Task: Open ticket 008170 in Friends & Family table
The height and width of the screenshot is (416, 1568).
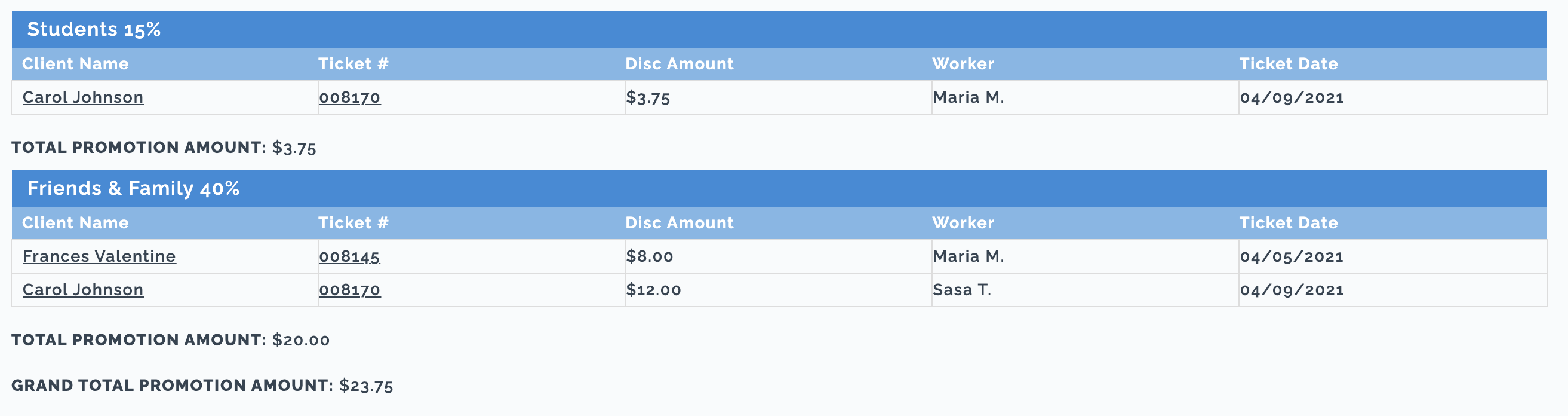Action: coord(350,290)
